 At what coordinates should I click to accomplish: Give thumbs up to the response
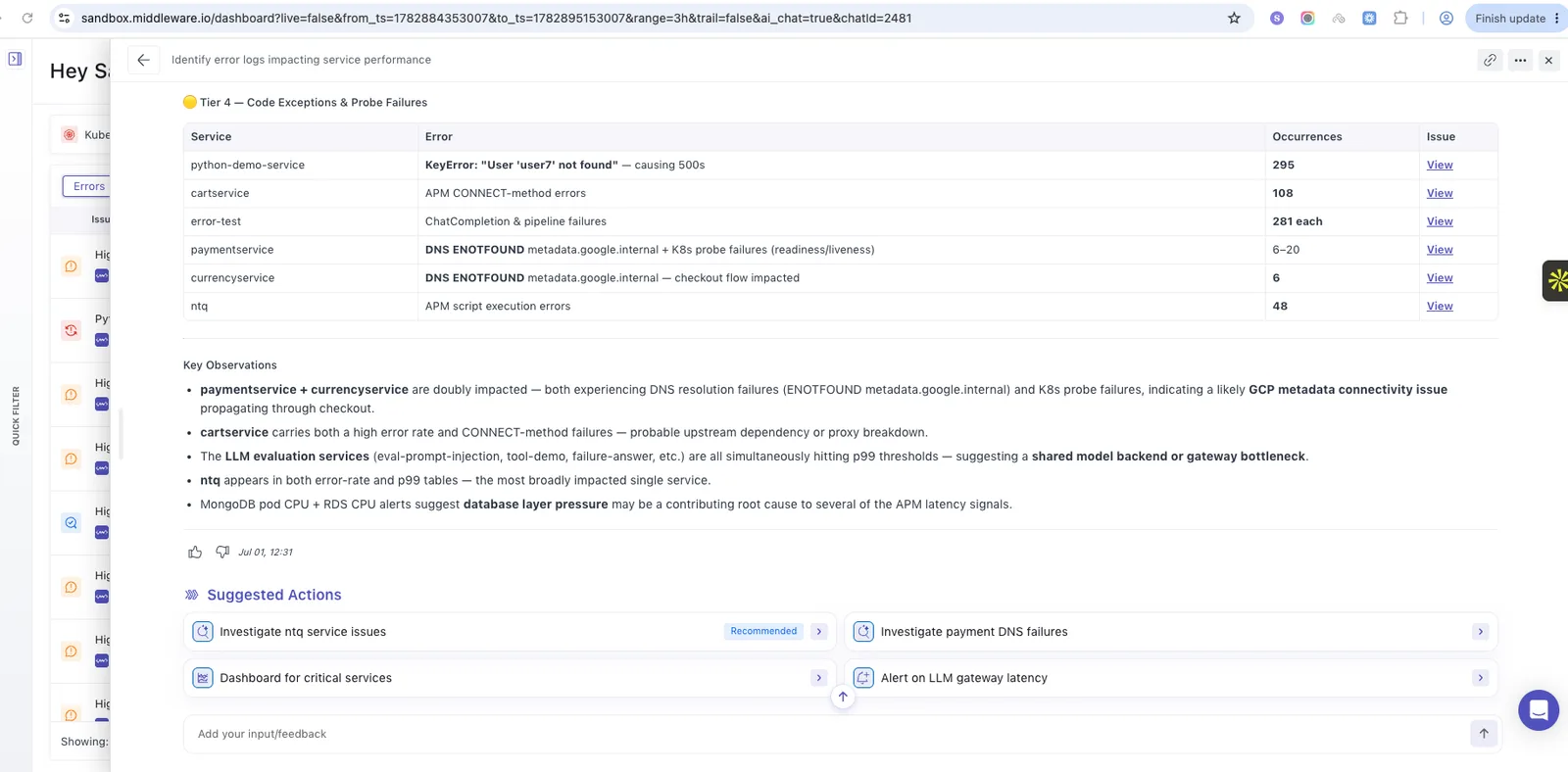(x=195, y=553)
